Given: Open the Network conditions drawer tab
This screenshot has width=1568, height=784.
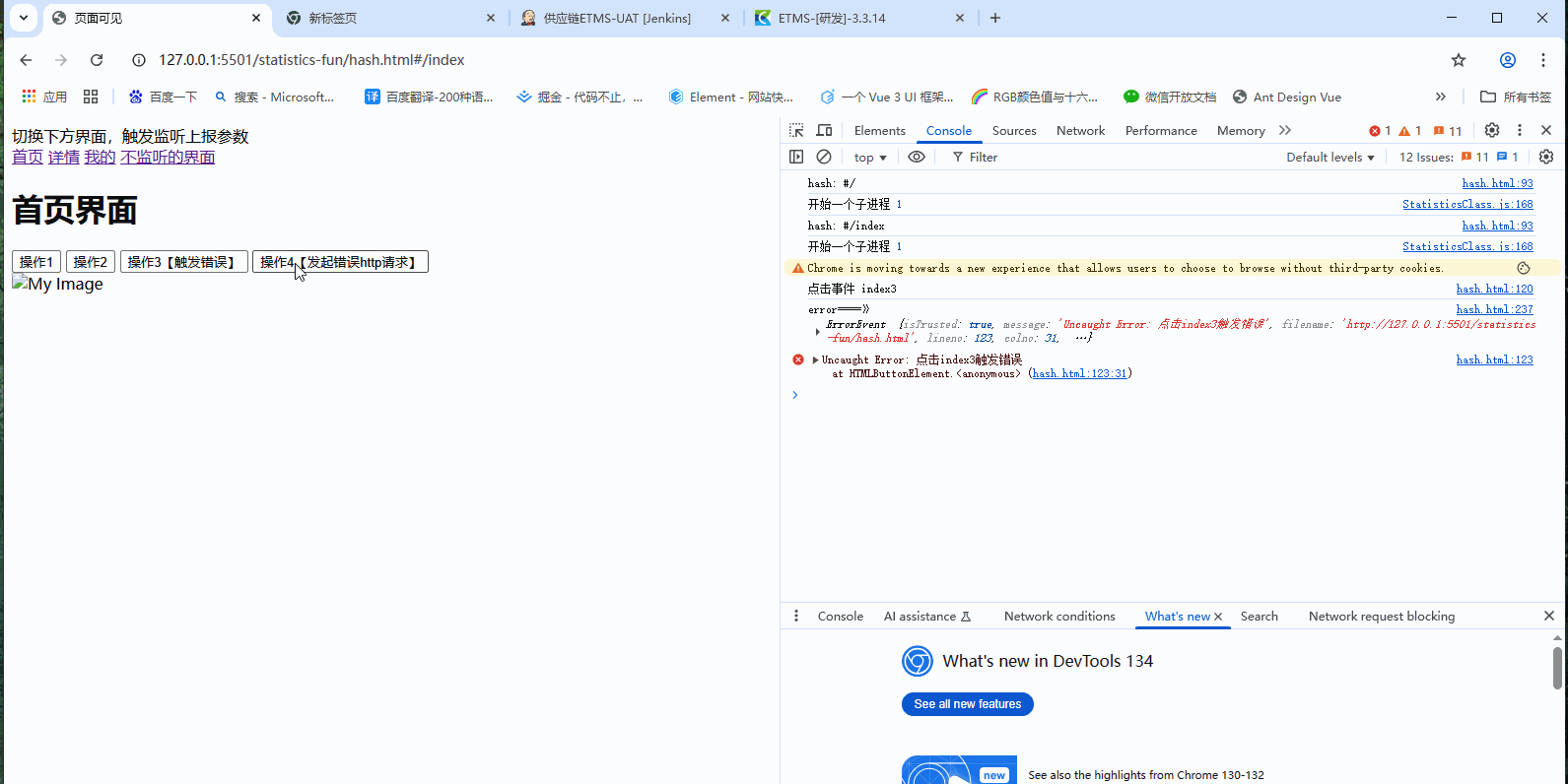Looking at the screenshot, I should 1059,617.
